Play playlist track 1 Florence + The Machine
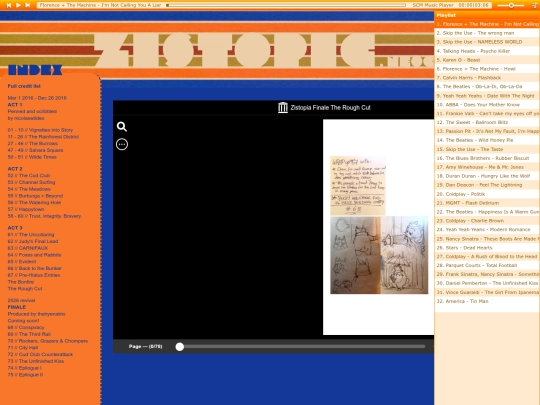540x405 pixels. point(487,24)
